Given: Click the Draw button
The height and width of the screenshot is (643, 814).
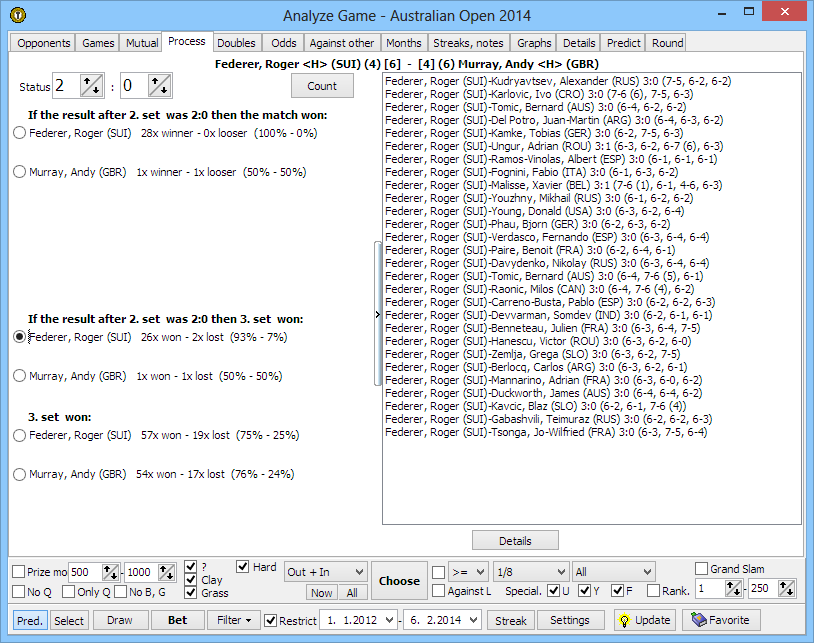Looking at the screenshot, I should pos(119,620).
